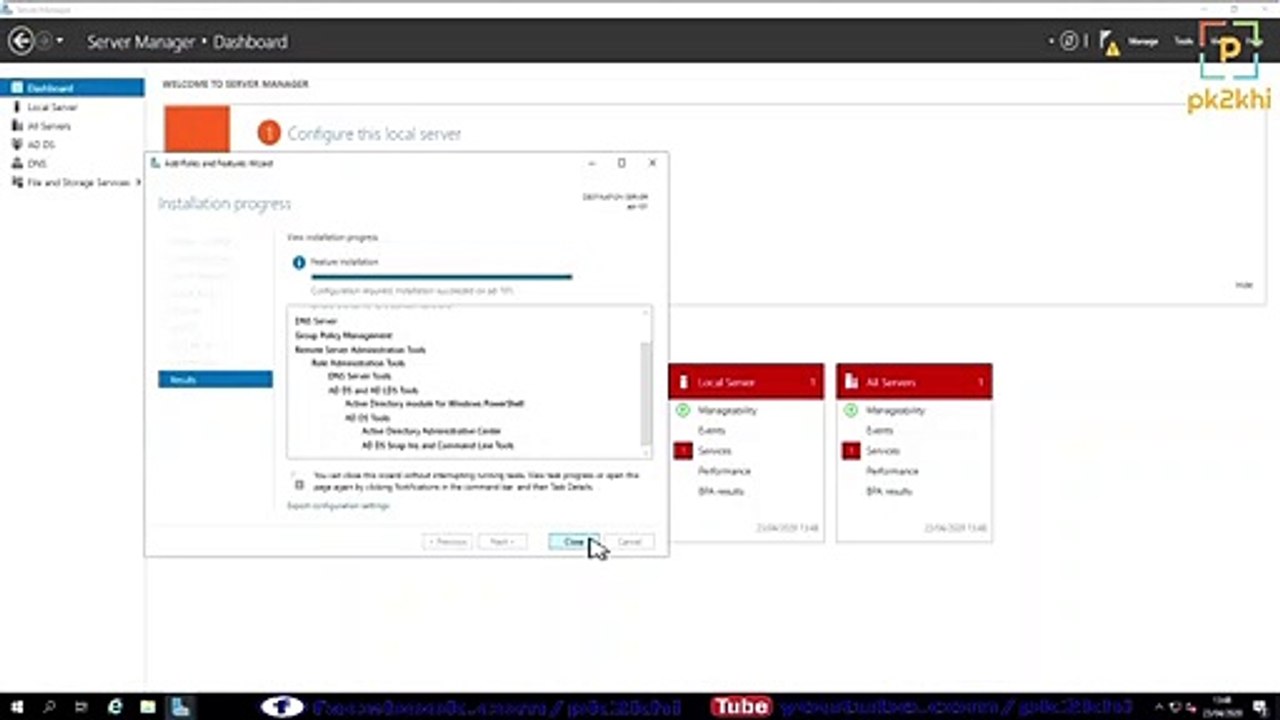Click Remote Server Administration Tools entry
1280x720 pixels.
360,350
